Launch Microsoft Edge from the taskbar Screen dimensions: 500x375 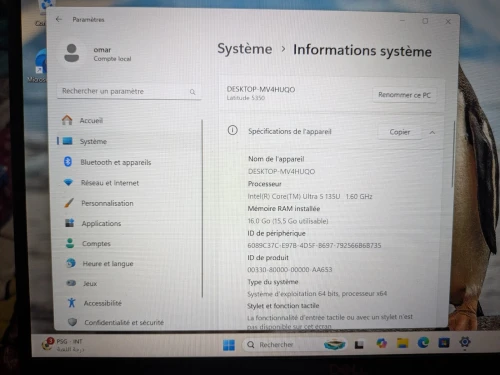(x=423, y=342)
